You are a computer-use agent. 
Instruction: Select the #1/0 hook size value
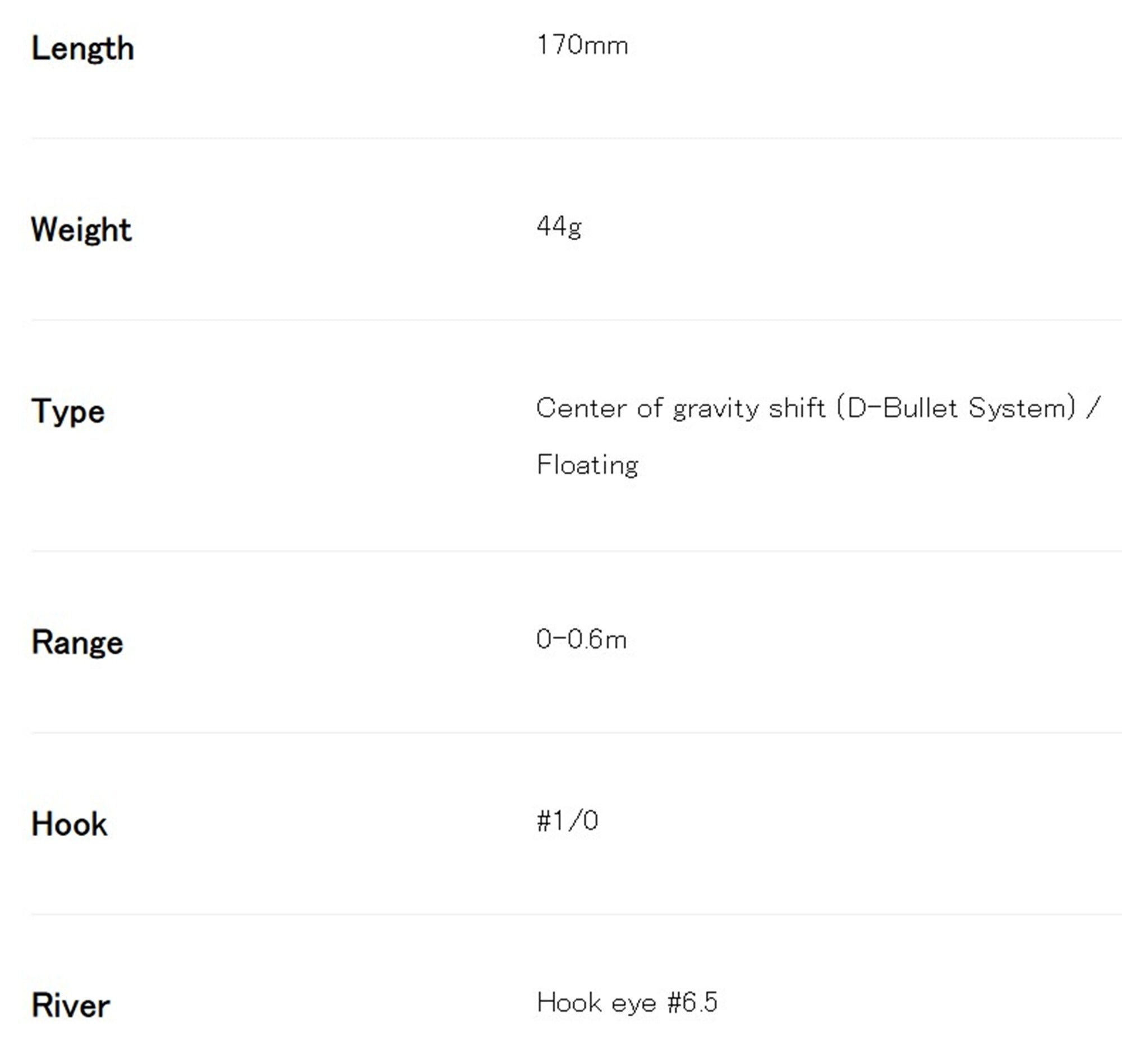point(568,821)
